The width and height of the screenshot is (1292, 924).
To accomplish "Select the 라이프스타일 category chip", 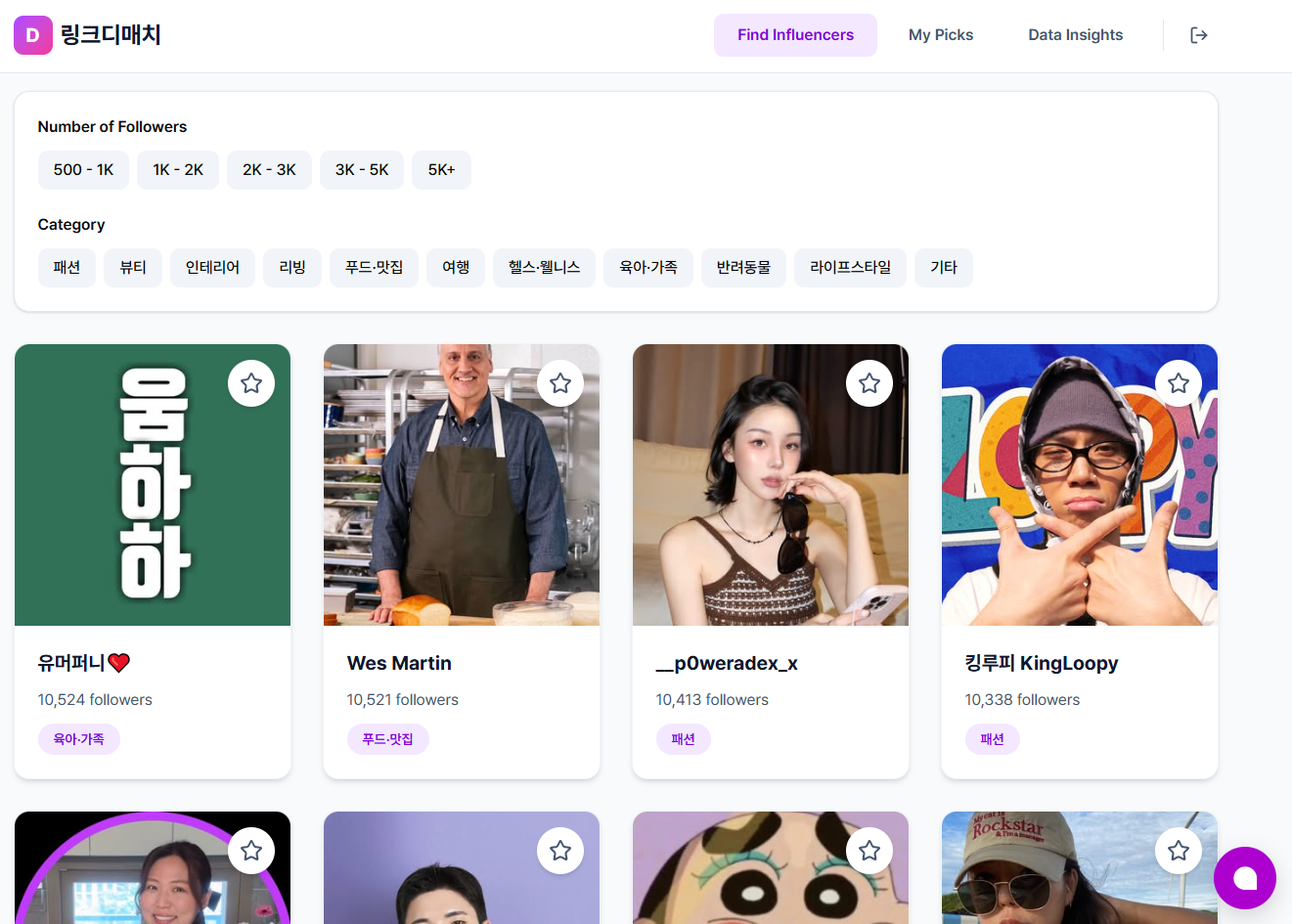I will click(x=850, y=268).
